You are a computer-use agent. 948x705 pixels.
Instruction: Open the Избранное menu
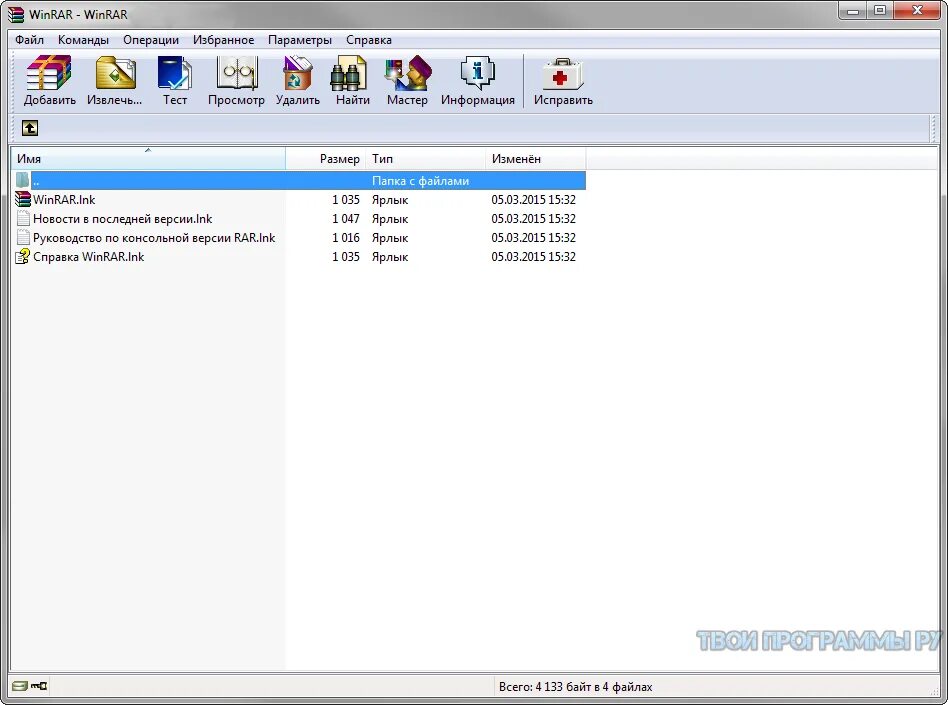(223, 40)
